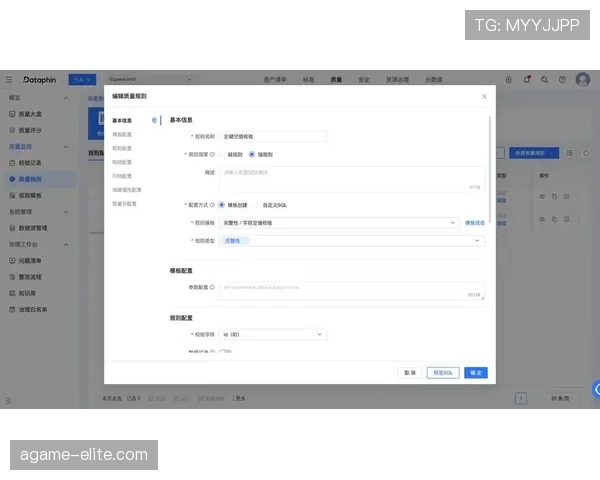600x480 pixels.
Task: Go to 元数据 in top navigation
Action: click(434, 80)
